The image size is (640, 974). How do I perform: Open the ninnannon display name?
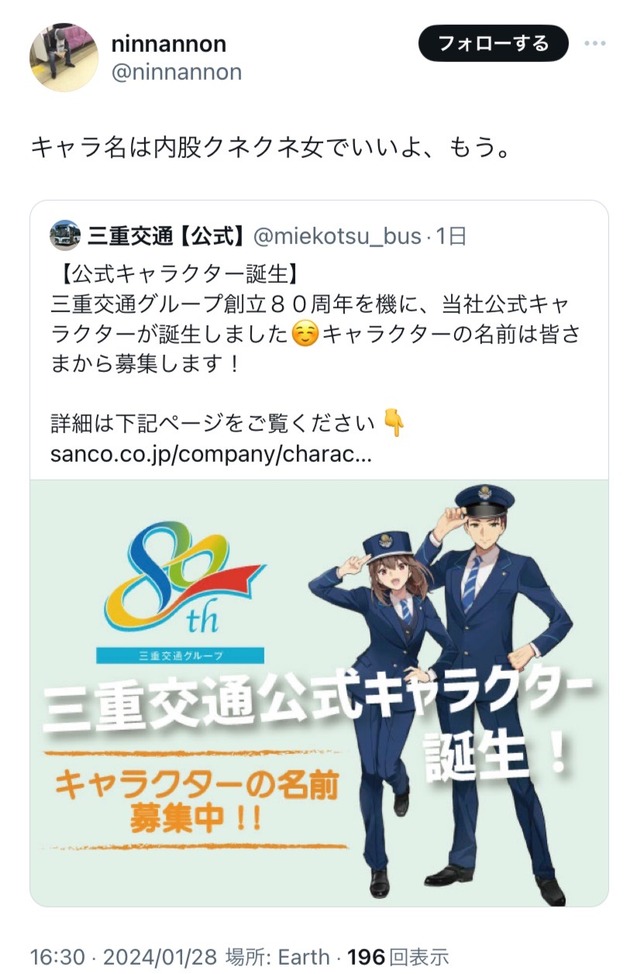click(x=169, y=43)
